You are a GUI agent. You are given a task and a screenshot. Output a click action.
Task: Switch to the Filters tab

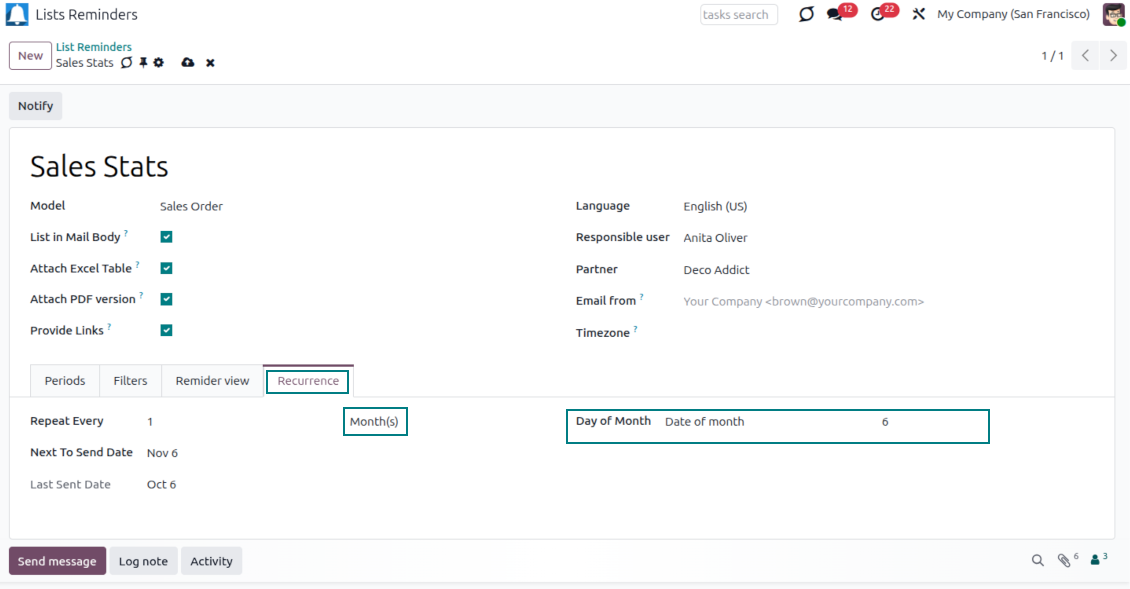pyautogui.click(x=130, y=381)
